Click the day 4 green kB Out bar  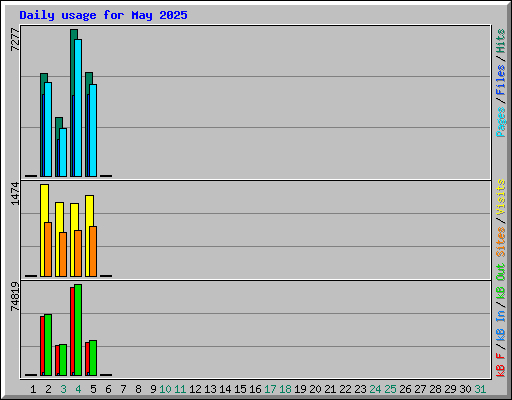(x=78, y=330)
